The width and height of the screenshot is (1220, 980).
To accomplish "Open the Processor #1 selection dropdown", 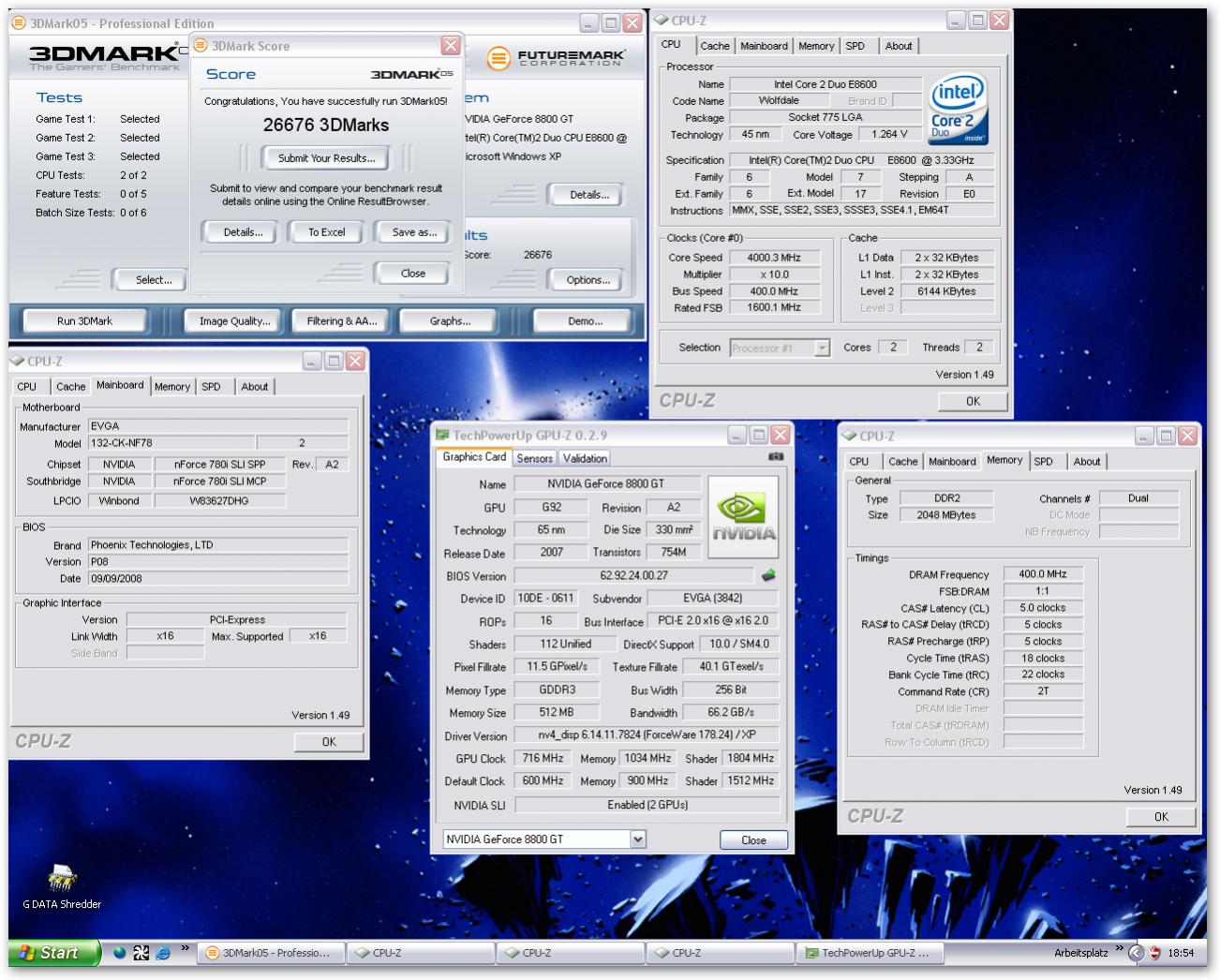I will pyautogui.click(x=822, y=348).
